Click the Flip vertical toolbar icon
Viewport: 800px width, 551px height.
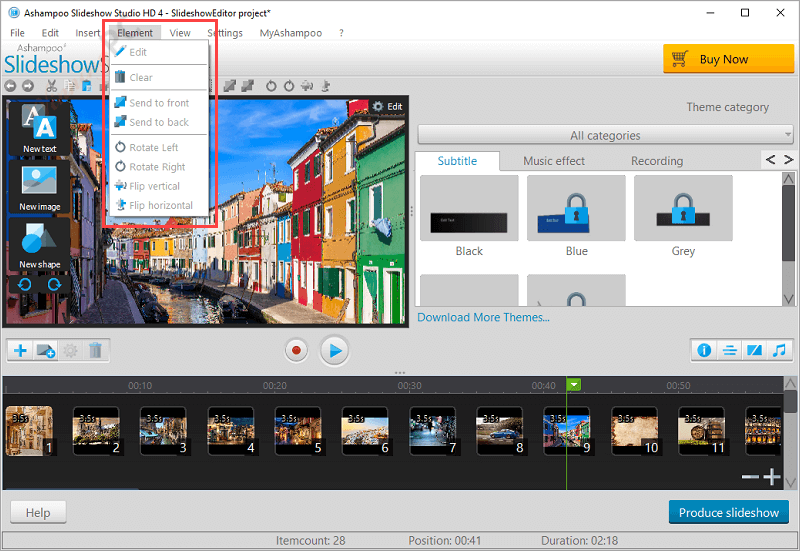(x=307, y=86)
